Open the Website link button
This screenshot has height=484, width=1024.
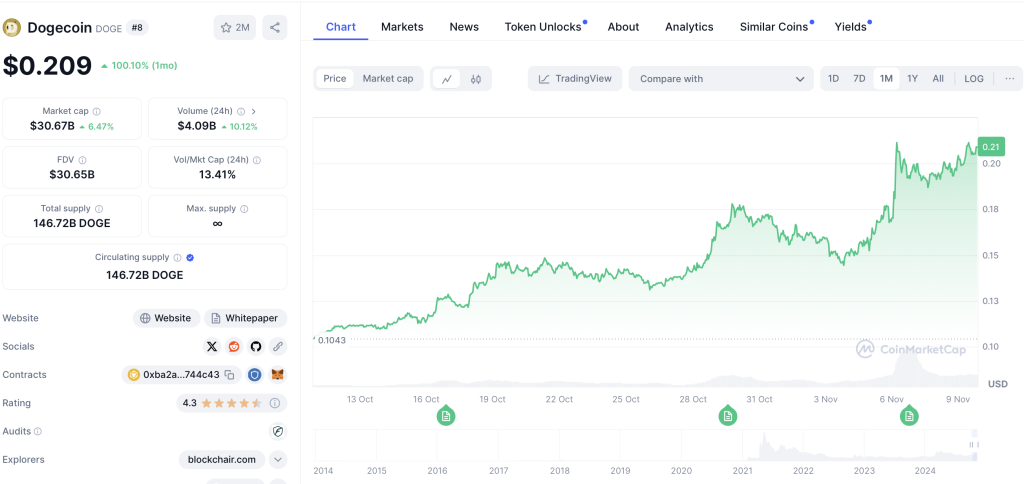click(x=166, y=318)
